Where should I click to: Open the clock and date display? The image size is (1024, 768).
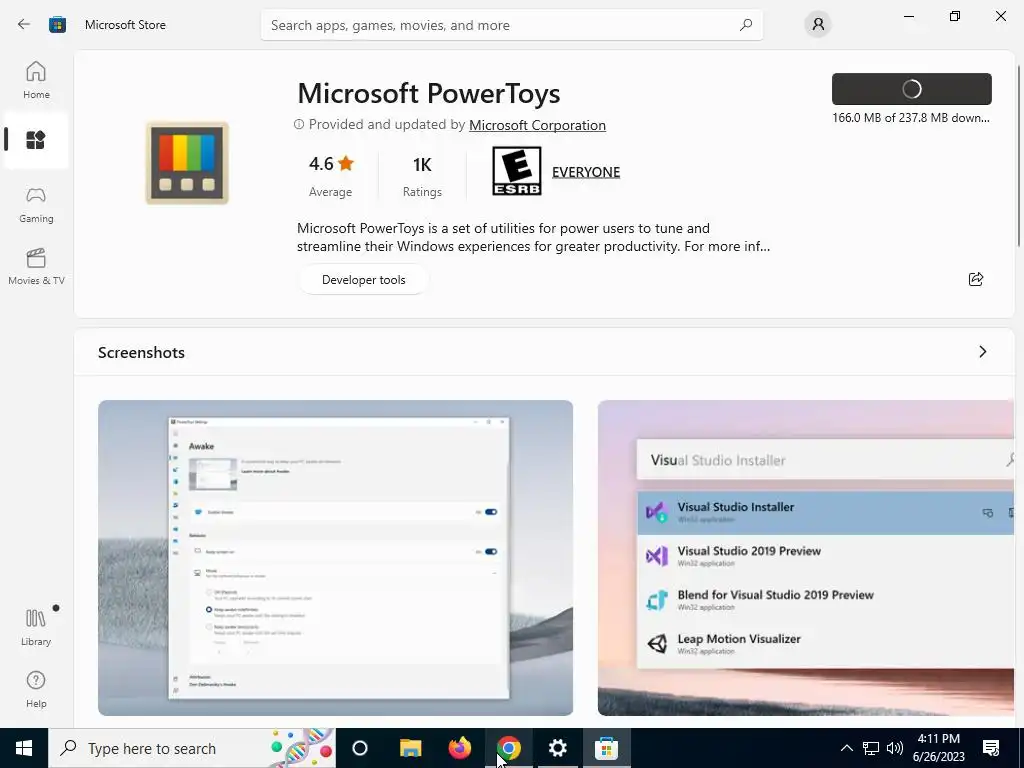[938, 748]
